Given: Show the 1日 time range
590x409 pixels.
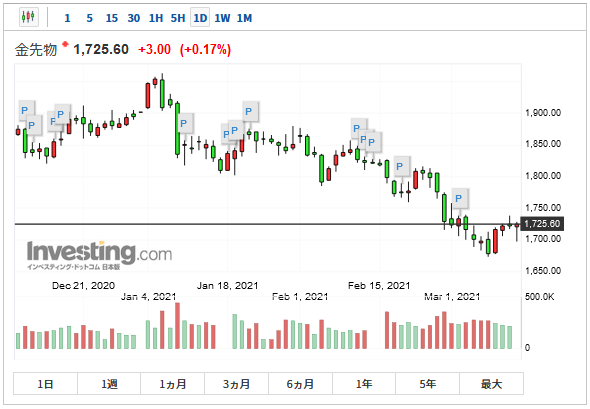Looking at the screenshot, I should (46, 384).
